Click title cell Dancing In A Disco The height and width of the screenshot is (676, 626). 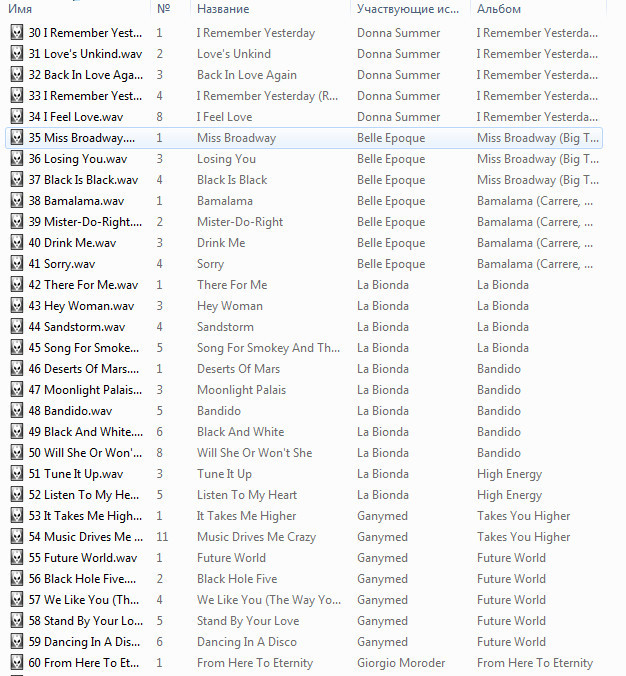tap(247, 642)
